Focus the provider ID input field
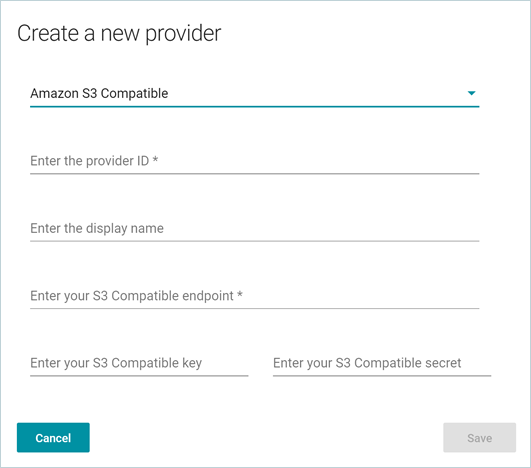Viewport: 531px width, 468px height. click(x=255, y=161)
